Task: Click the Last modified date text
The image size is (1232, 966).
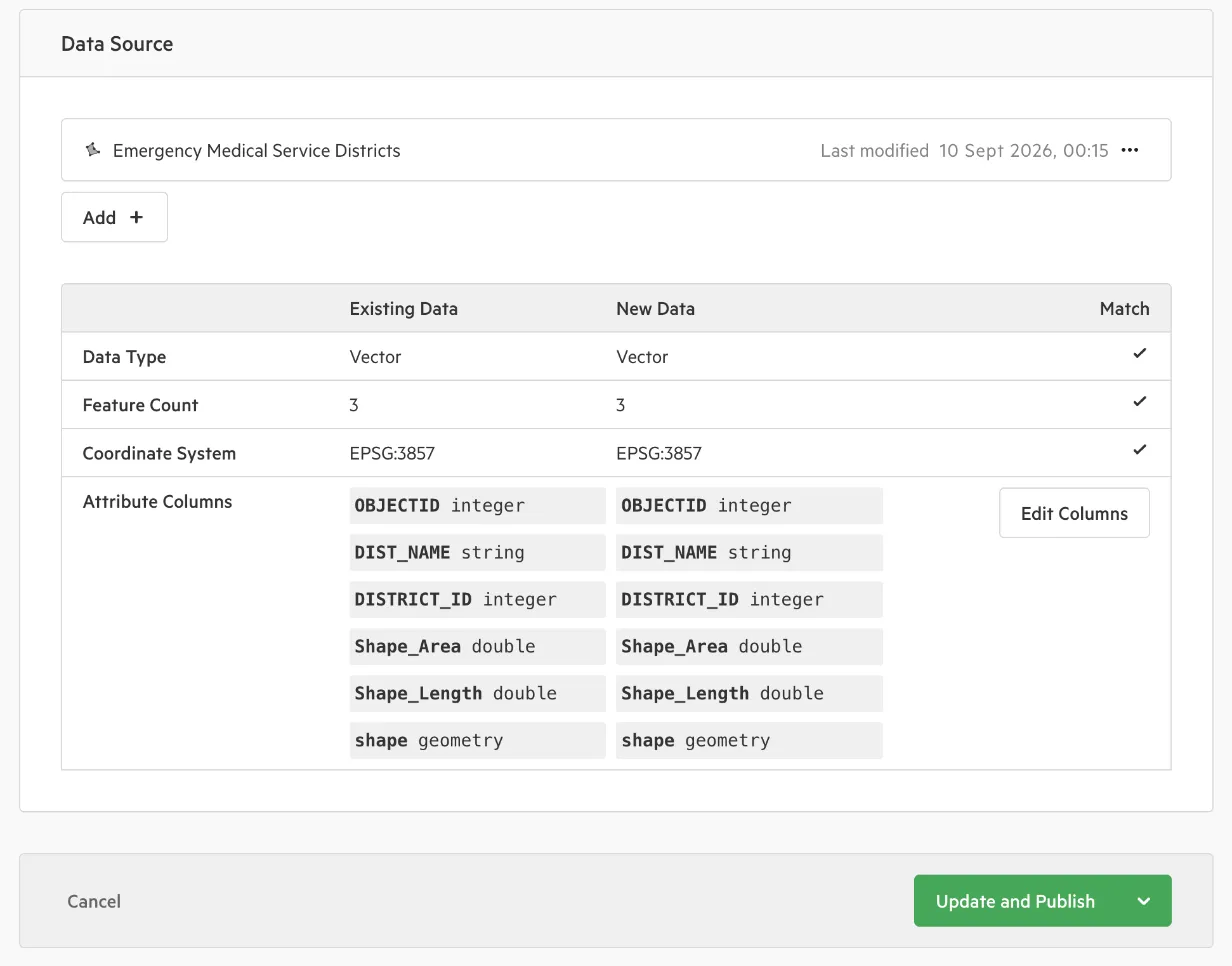Action: coord(964,151)
